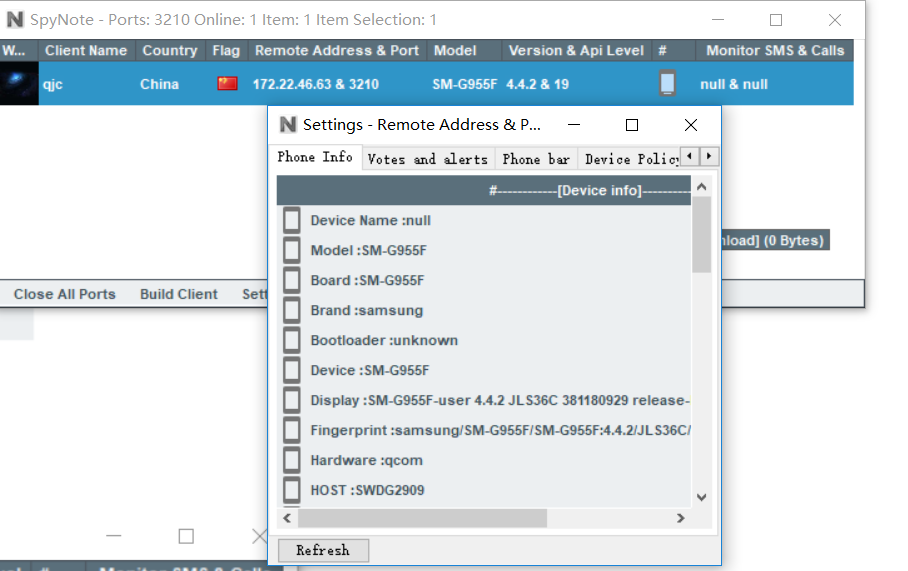
Task: Click the Version & Api Level column header
Action: click(x=576, y=50)
